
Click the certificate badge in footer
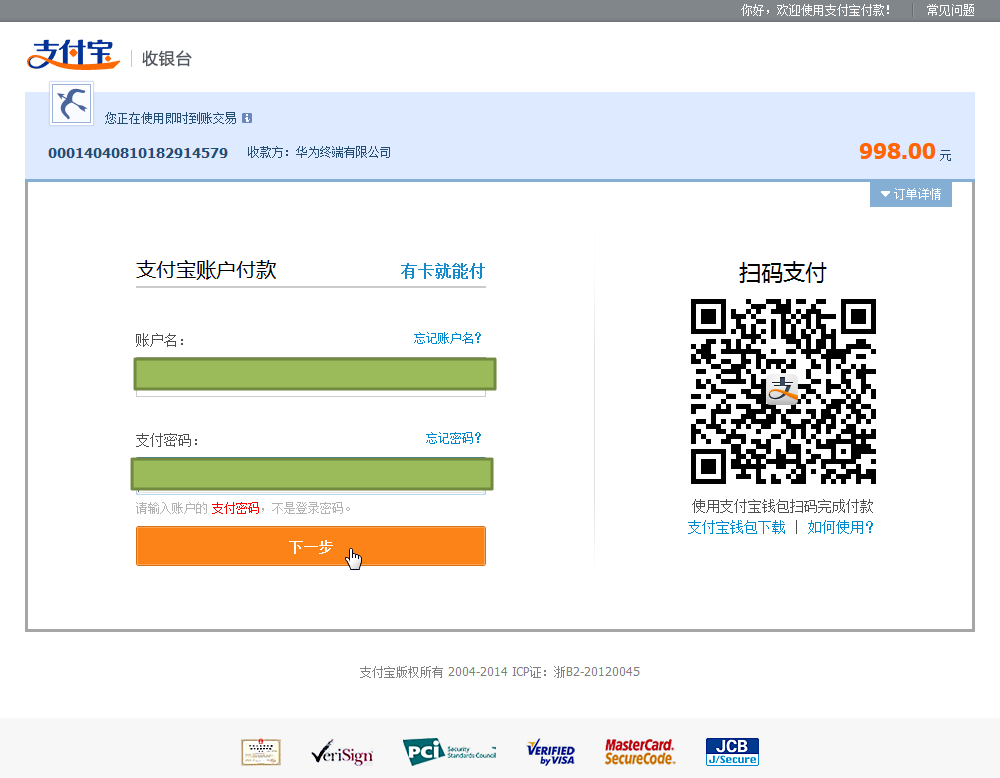pyautogui.click(x=261, y=752)
